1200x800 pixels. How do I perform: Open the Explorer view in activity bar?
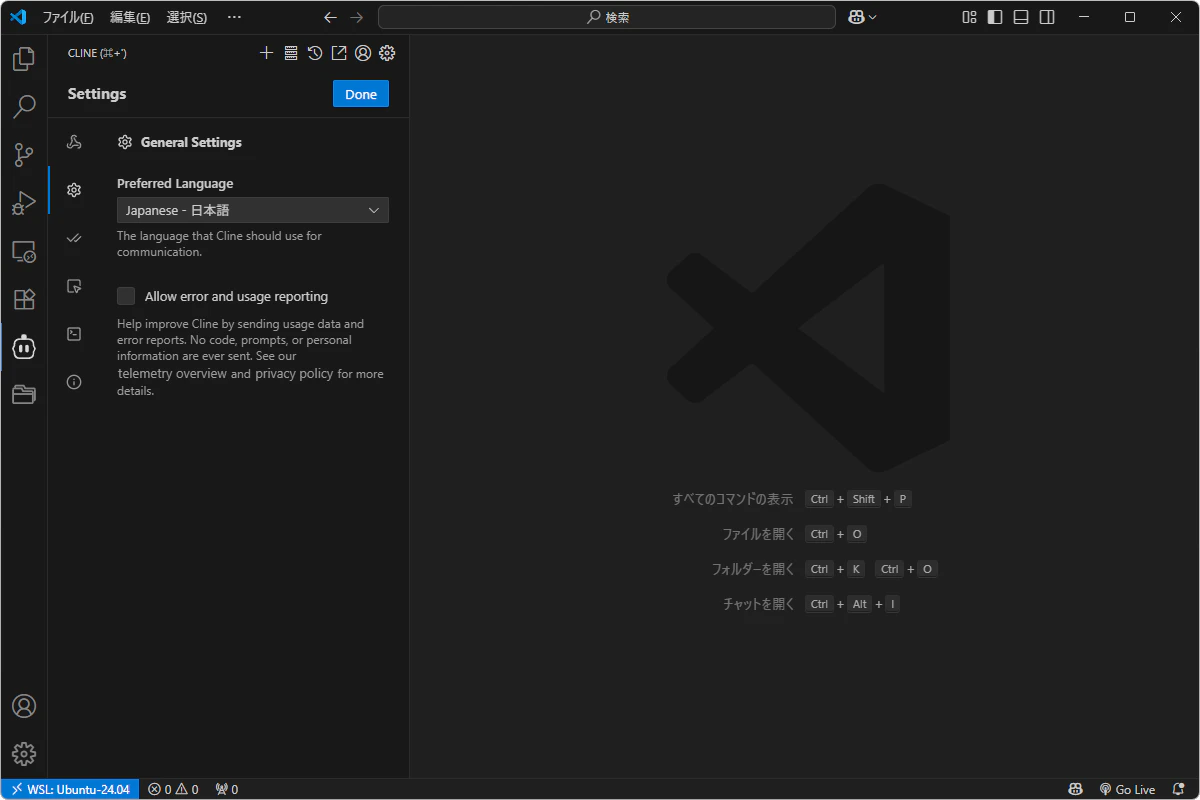coord(24,59)
